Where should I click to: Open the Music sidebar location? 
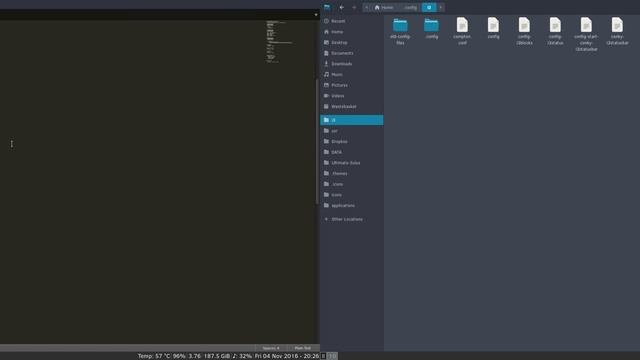pos(351,74)
